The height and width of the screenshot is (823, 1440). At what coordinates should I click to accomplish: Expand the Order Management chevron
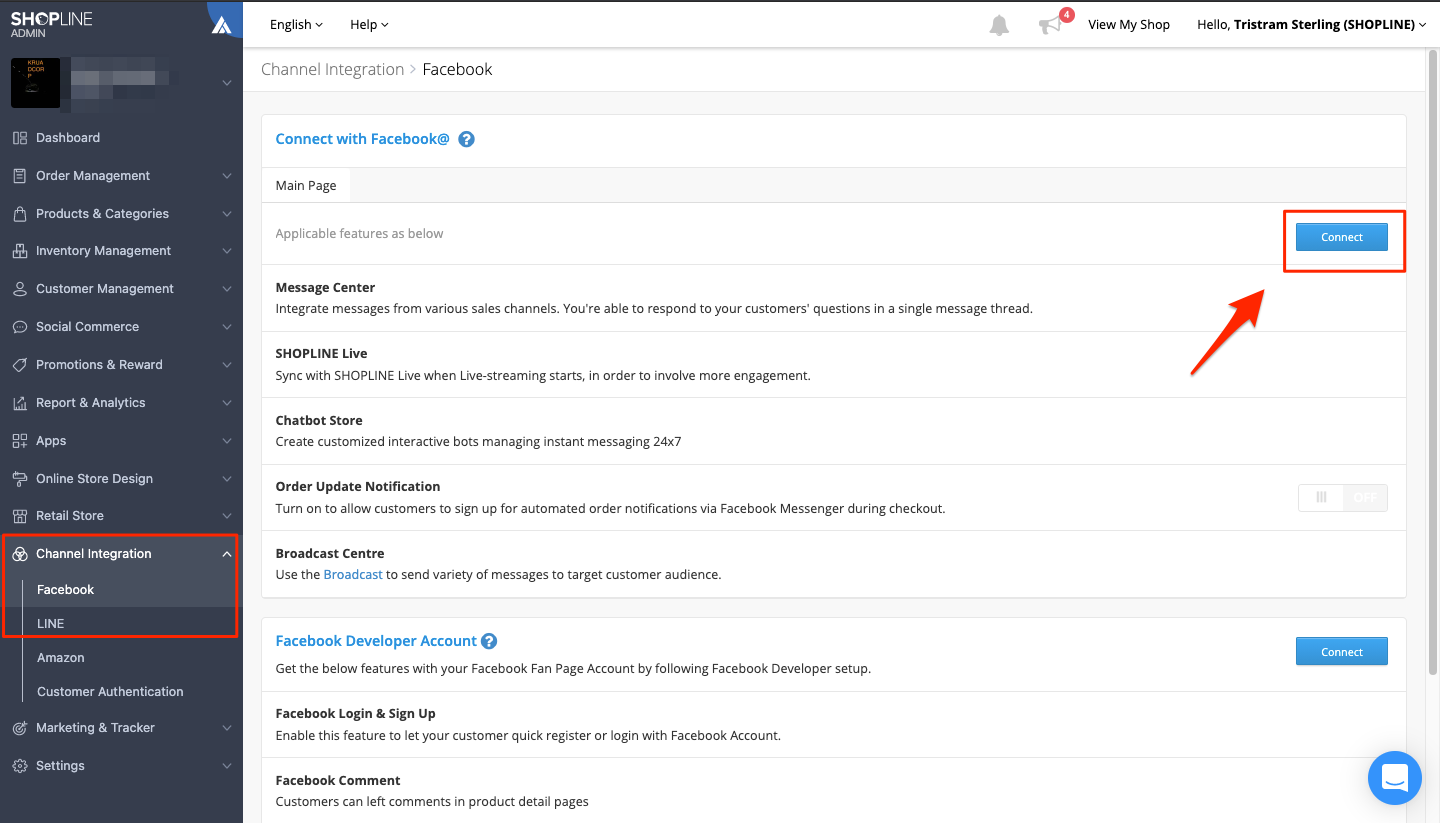(226, 176)
